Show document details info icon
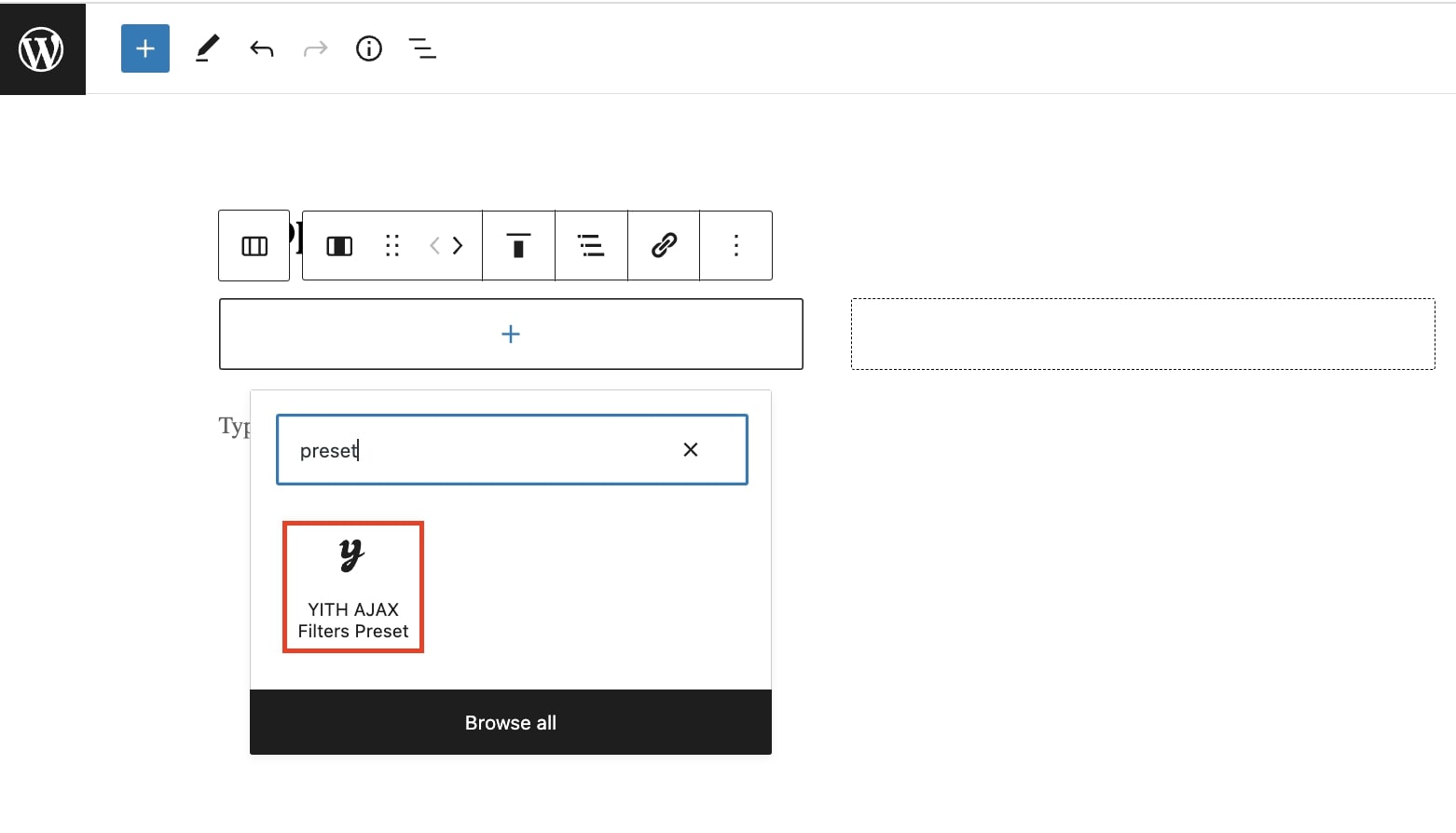 pos(369,48)
